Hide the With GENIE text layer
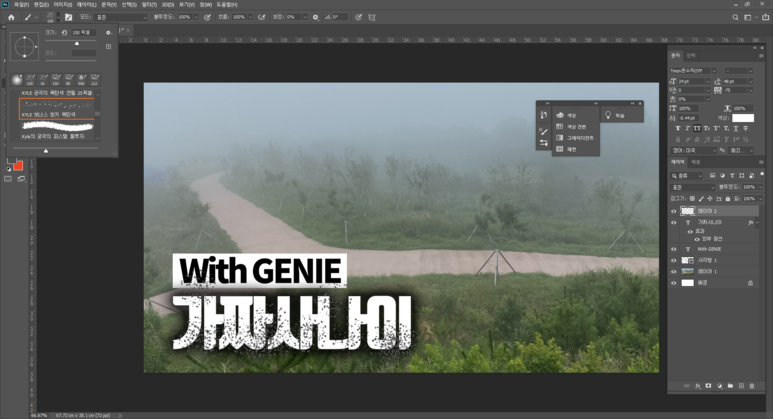This screenshot has height=419, width=773. 673,249
